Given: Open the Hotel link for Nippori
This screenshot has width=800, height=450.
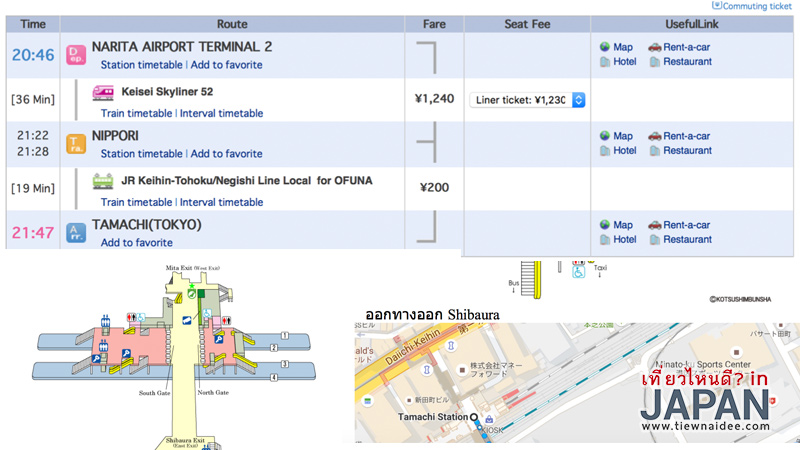Looking at the screenshot, I should 625,151.
